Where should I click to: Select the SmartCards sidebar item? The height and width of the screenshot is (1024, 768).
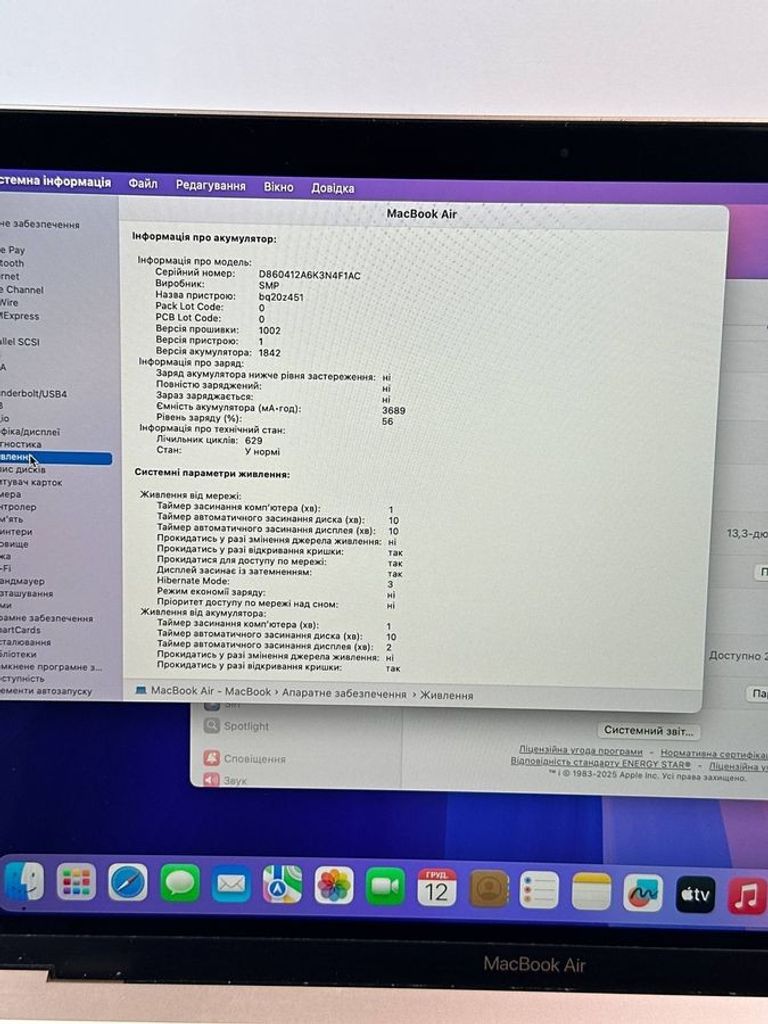(20, 630)
